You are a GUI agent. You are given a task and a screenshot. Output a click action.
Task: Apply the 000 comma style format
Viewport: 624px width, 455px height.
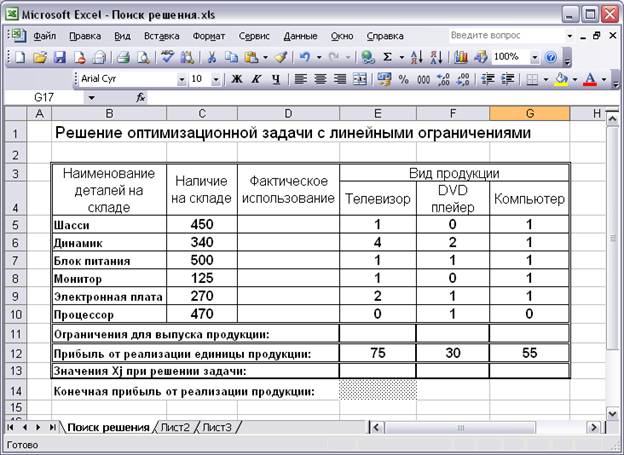point(423,79)
